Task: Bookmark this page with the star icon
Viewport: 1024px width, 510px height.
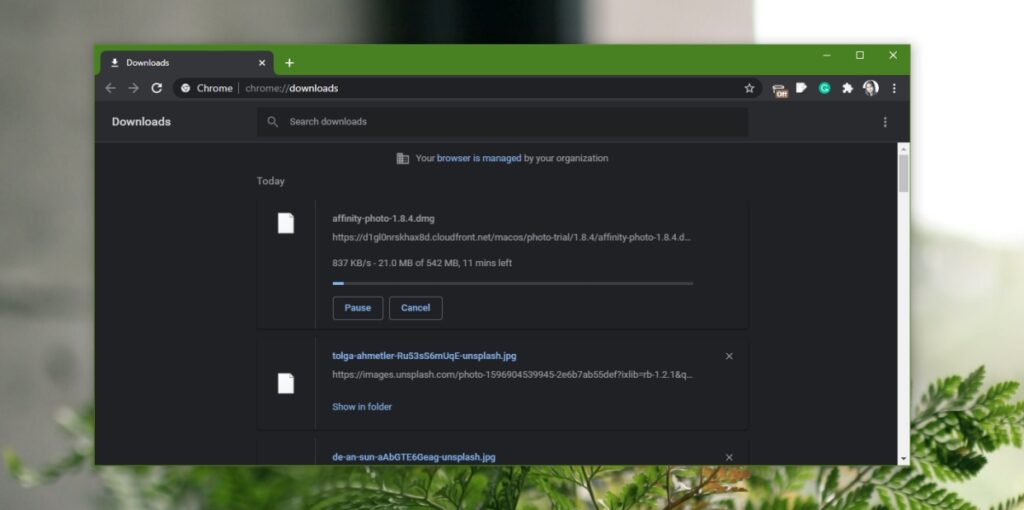Action: point(749,88)
